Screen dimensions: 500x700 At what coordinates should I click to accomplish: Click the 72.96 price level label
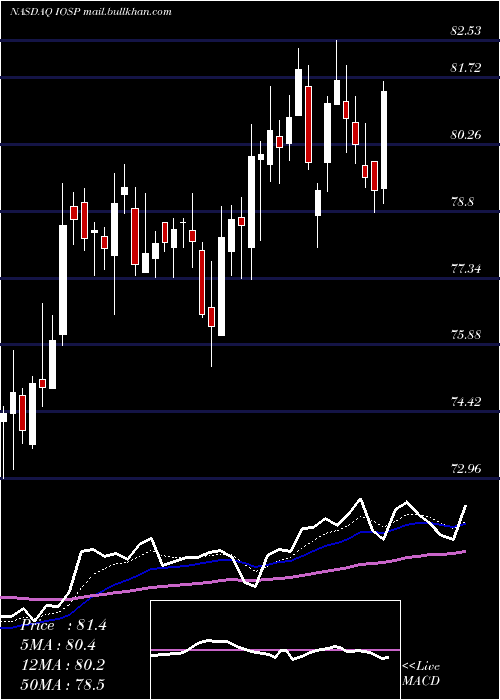(x=466, y=469)
